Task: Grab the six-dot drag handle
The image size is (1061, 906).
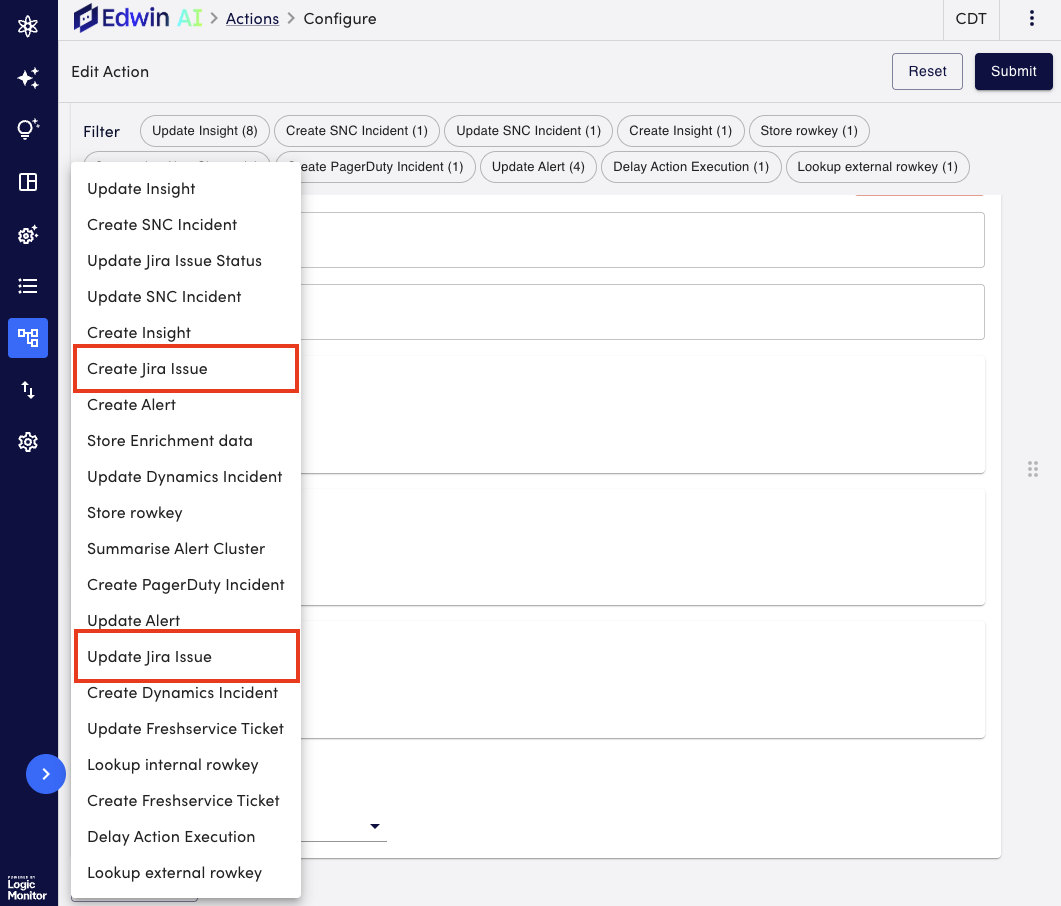Action: point(1033,469)
